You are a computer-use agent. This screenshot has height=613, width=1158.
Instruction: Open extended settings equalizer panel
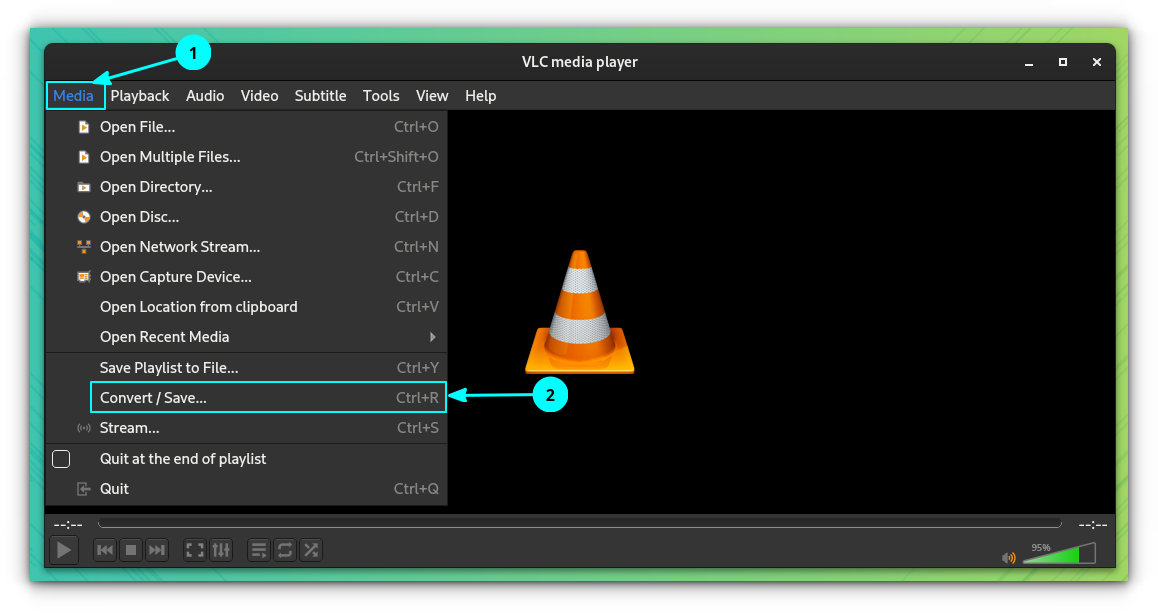220,549
